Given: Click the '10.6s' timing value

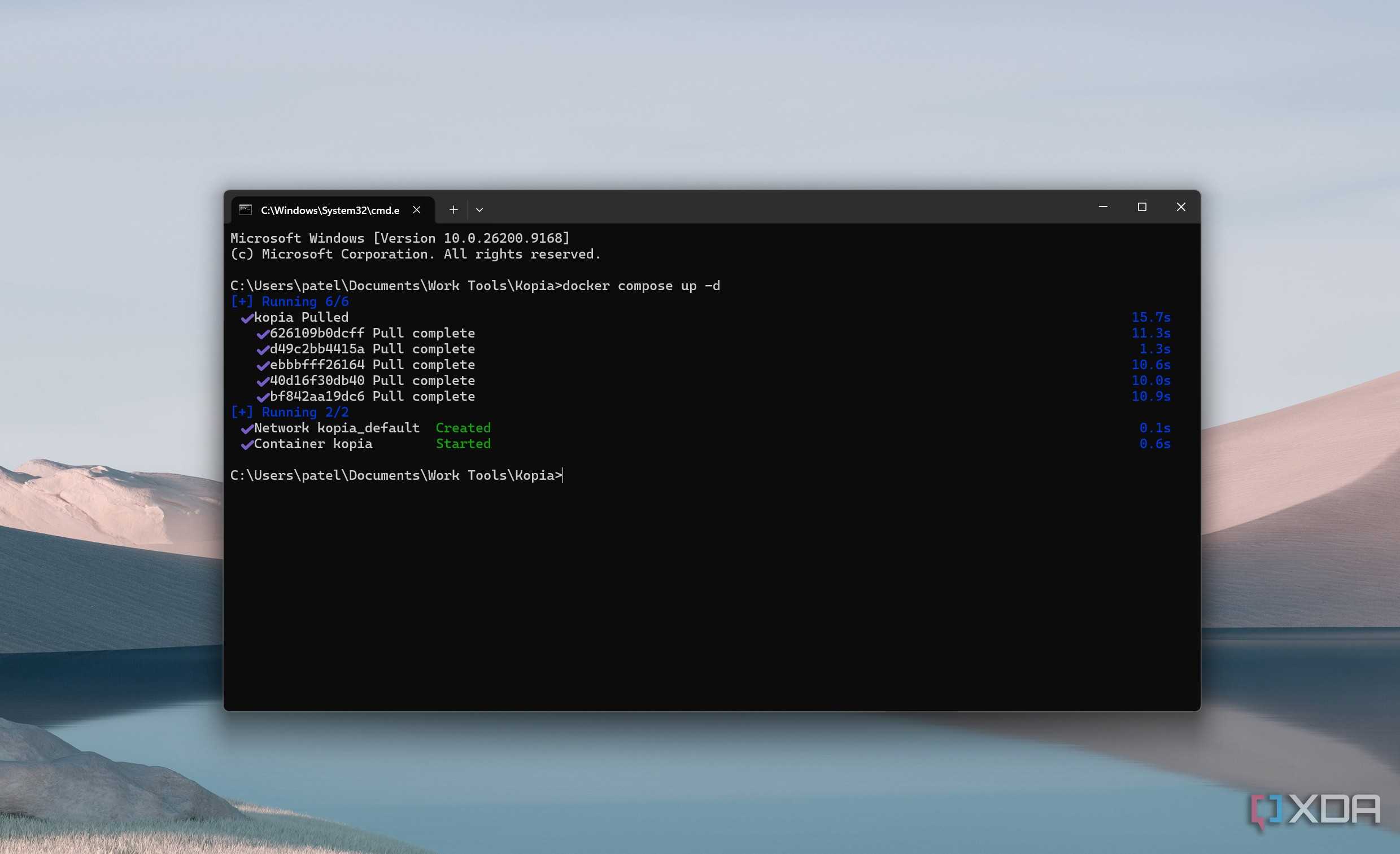Looking at the screenshot, I should pyautogui.click(x=1150, y=365).
